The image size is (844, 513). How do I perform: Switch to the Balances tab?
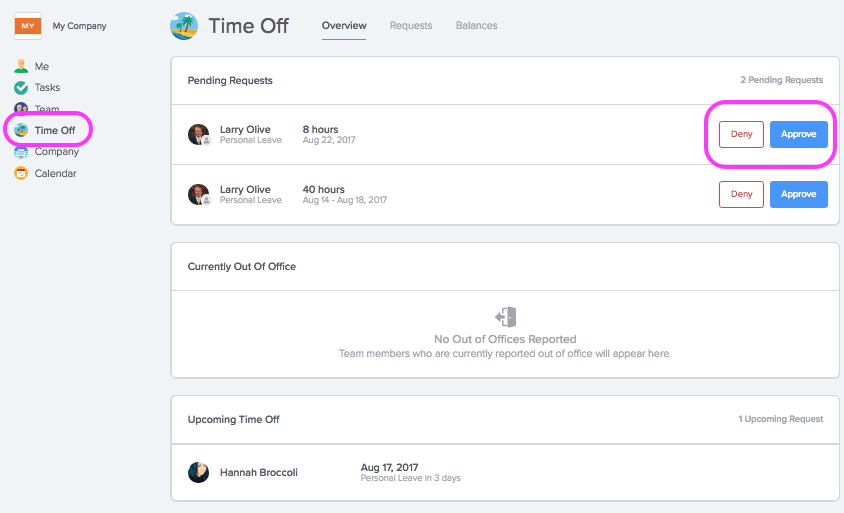click(x=476, y=25)
